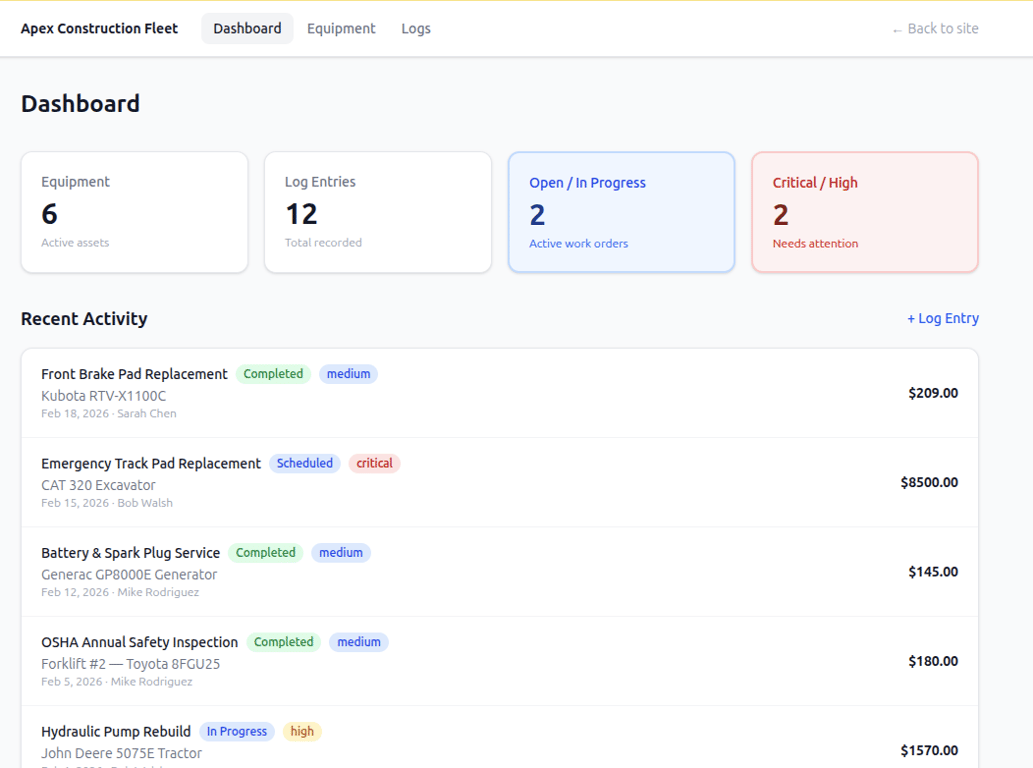Click the $8500.00 cost amount
Screen dimensions: 1033x768
click(929, 482)
